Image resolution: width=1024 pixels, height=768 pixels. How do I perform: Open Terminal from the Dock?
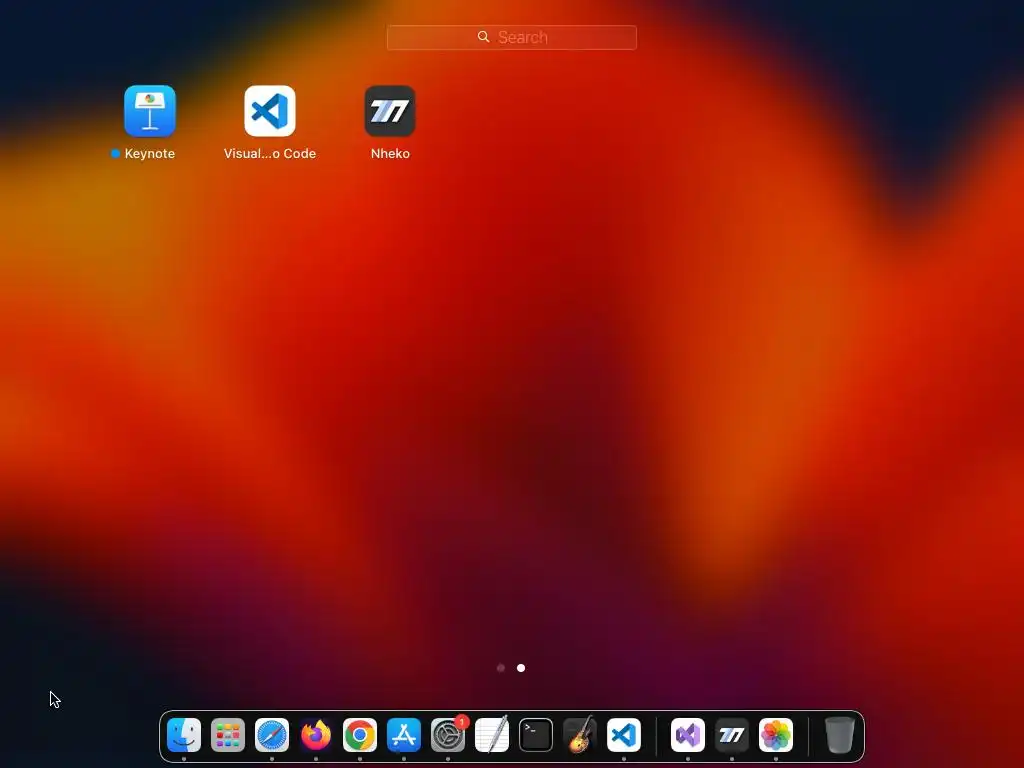[536, 735]
